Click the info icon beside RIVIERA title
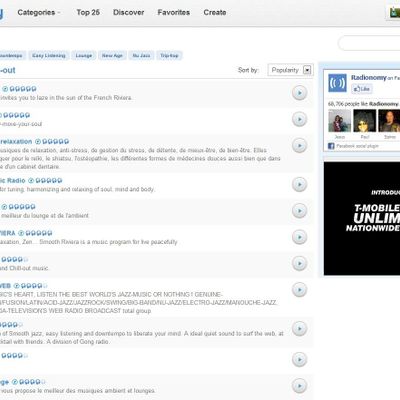The width and height of the screenshot is (400, 400). click(21, 233)
